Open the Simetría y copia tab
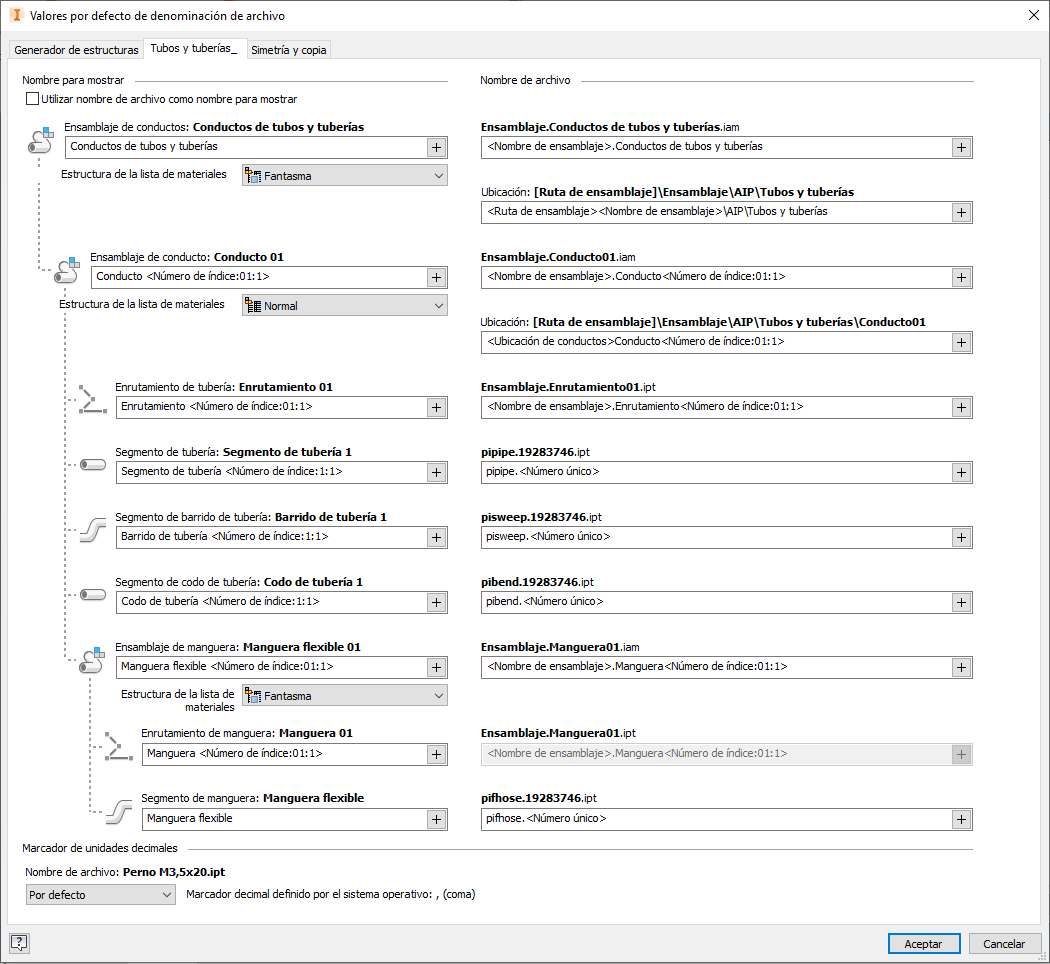The image size is (1050, 964). [288, 50]
